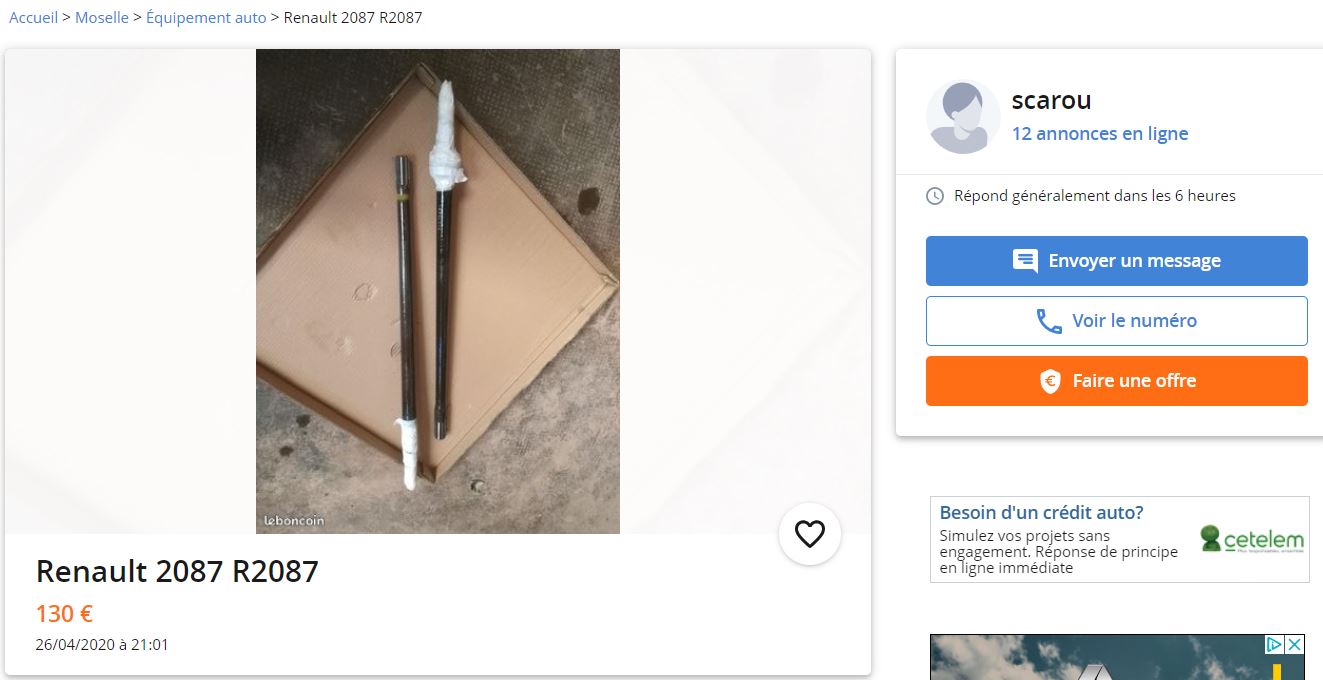Reveal the phone number with Voir le numéro
This screenshot has width=1323, height=680.
click(1117, 321)
